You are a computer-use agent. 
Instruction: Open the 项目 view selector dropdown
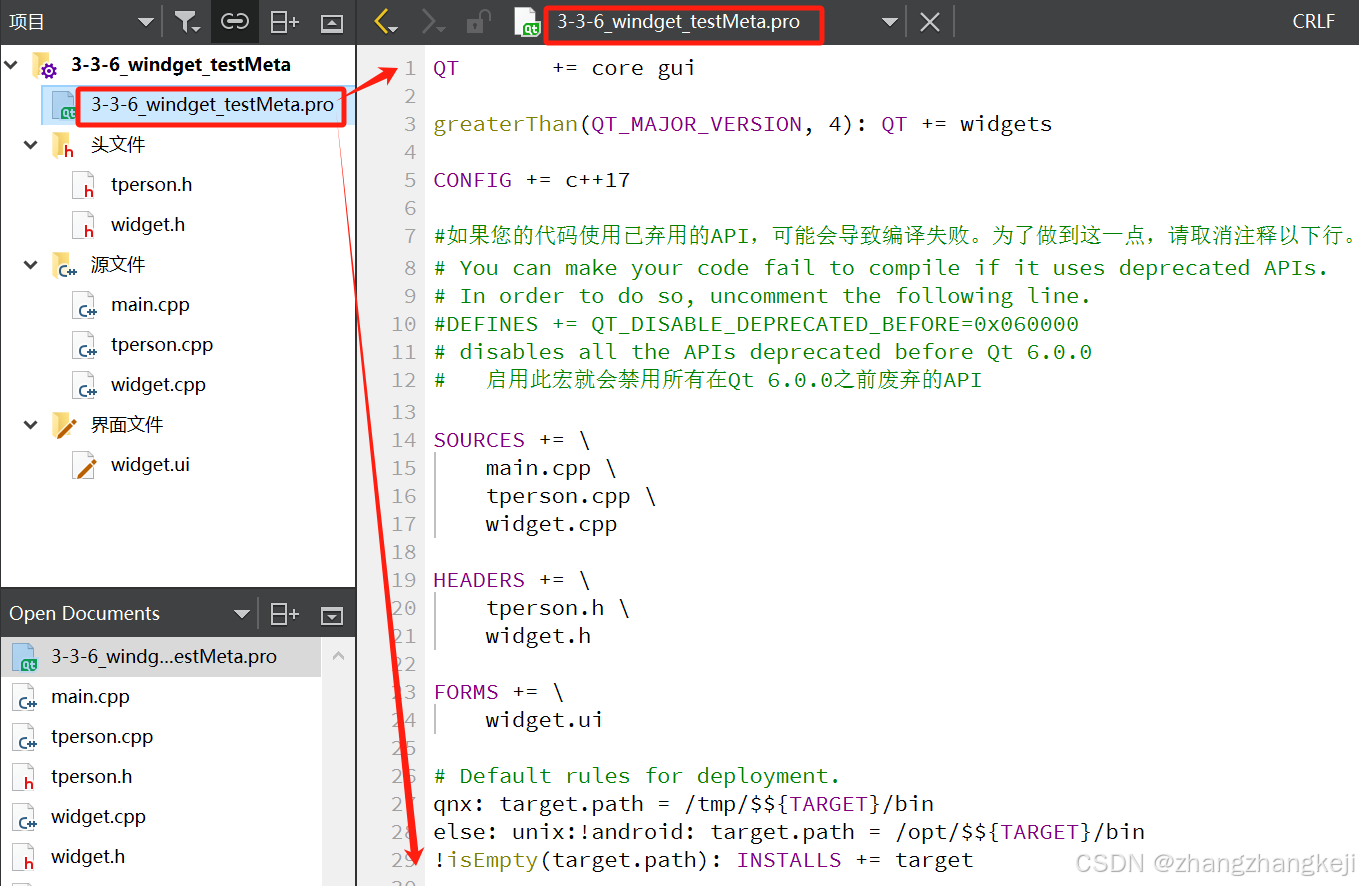click(80, 21)
